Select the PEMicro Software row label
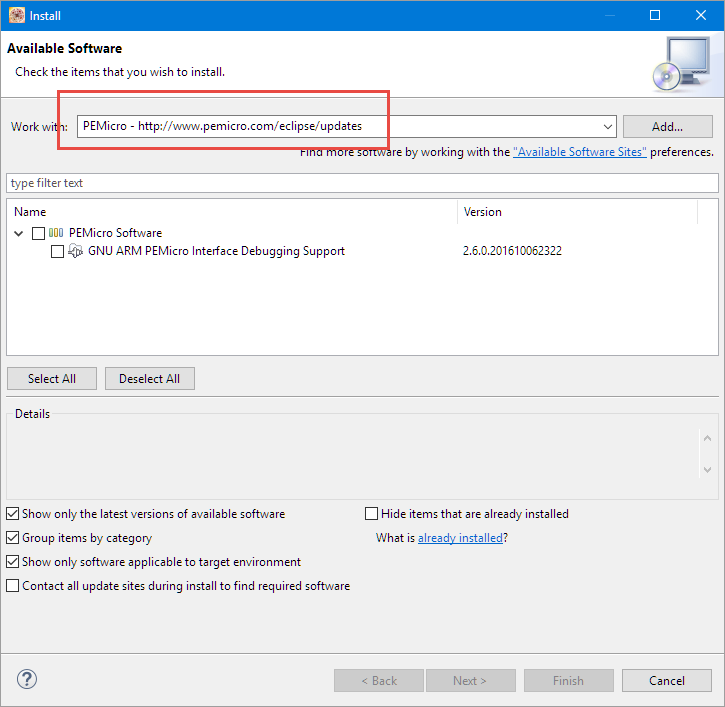Image resolution: width=725 pixels, height=707 pixels. (116, 233)
